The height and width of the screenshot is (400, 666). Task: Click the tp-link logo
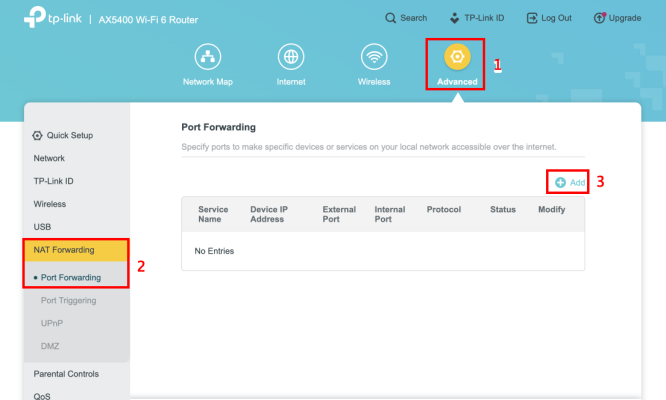[x=53, y=17]
